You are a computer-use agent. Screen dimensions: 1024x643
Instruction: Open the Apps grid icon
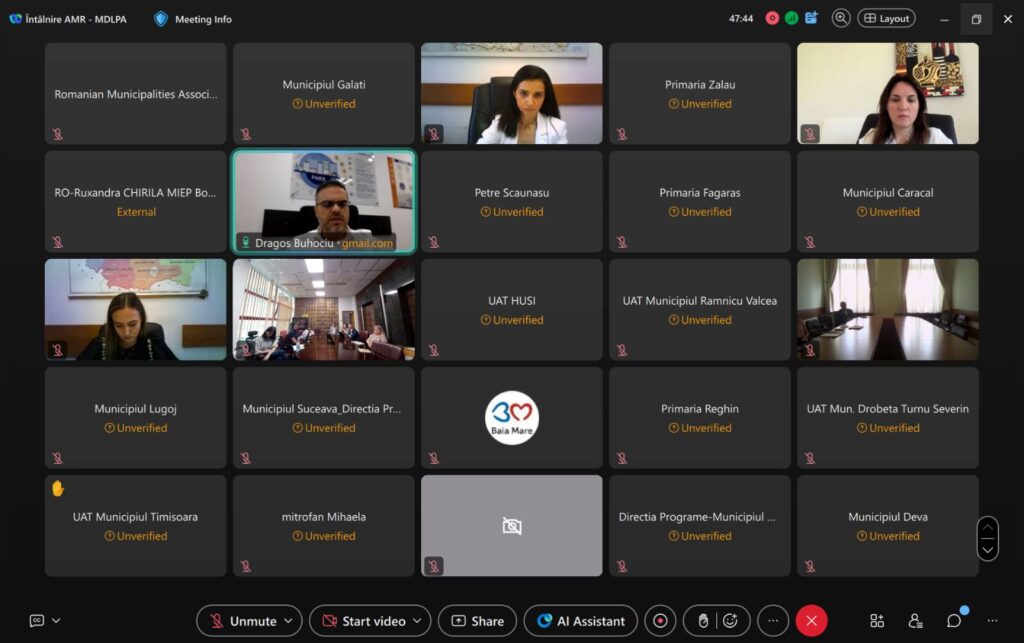877,621
